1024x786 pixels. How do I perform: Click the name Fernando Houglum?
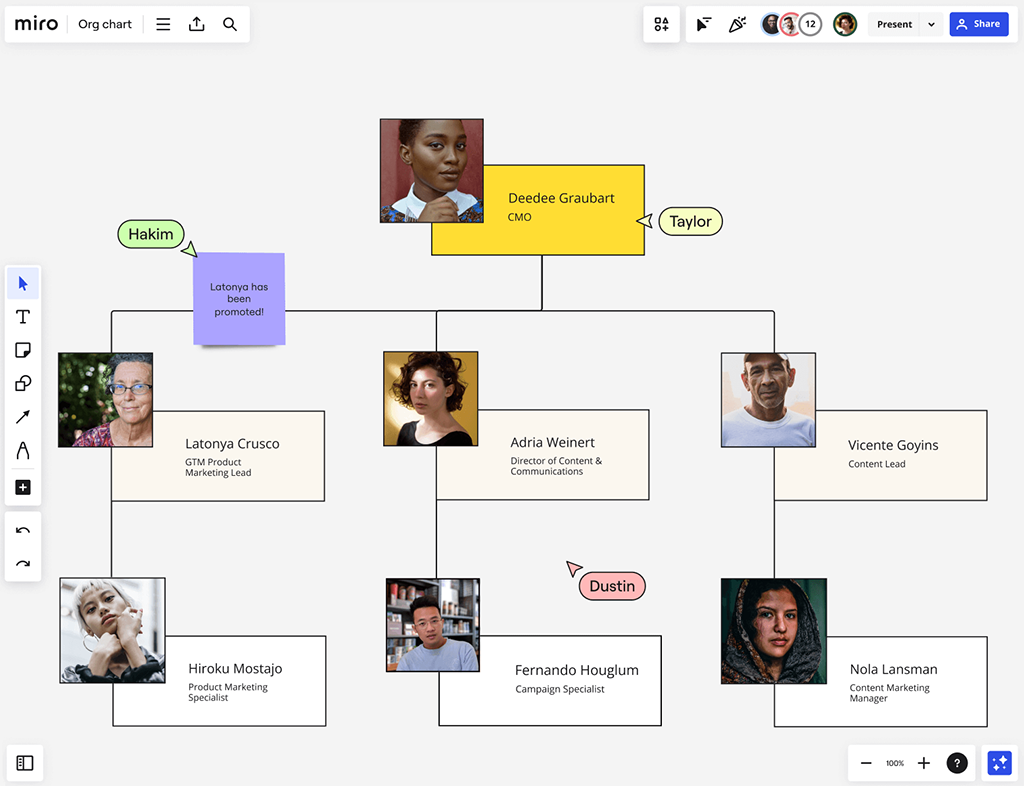(x=577, y=670)
